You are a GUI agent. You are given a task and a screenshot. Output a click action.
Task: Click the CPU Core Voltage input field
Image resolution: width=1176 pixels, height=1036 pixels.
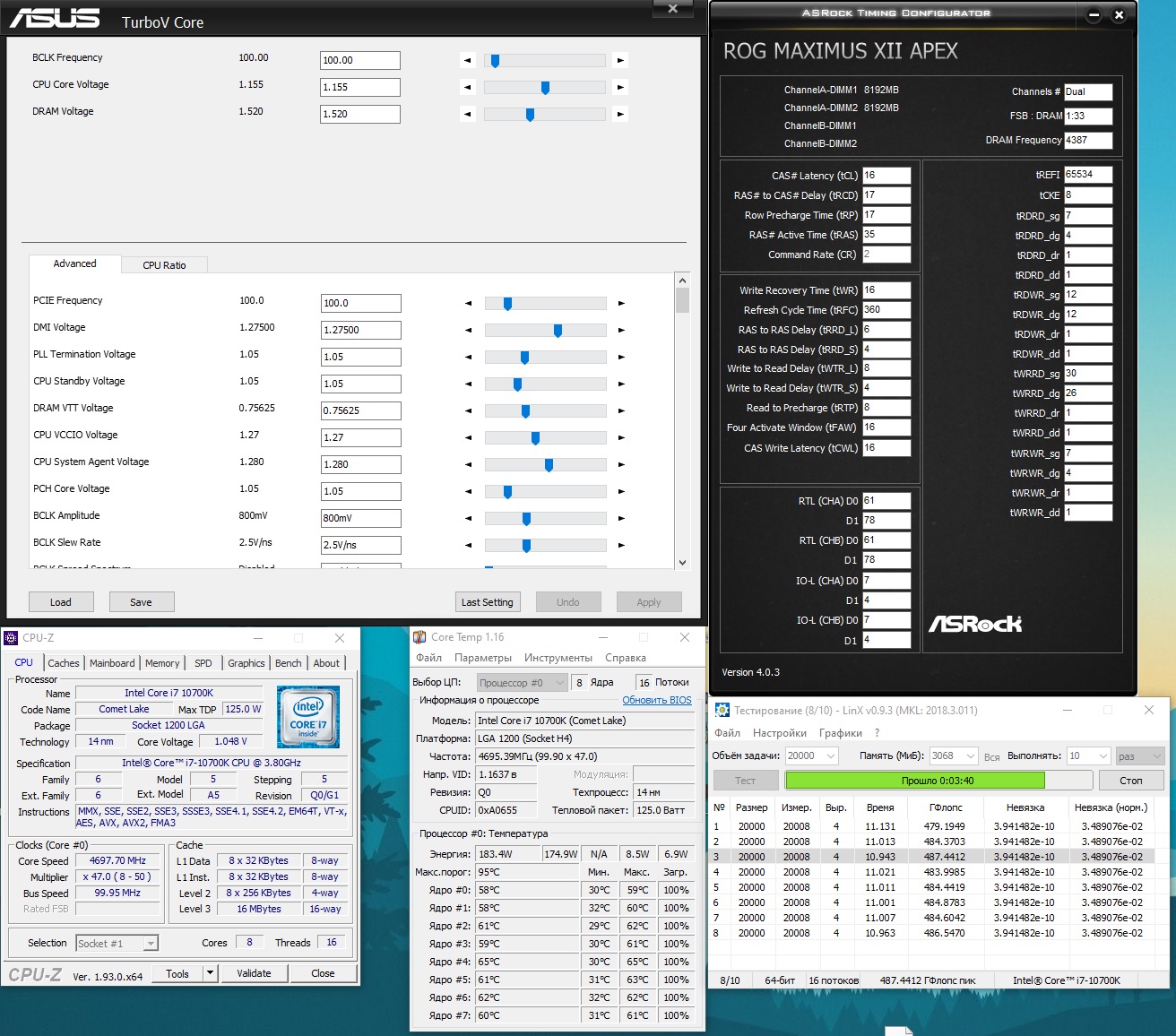pyautogui.click(x=360, y=88)
